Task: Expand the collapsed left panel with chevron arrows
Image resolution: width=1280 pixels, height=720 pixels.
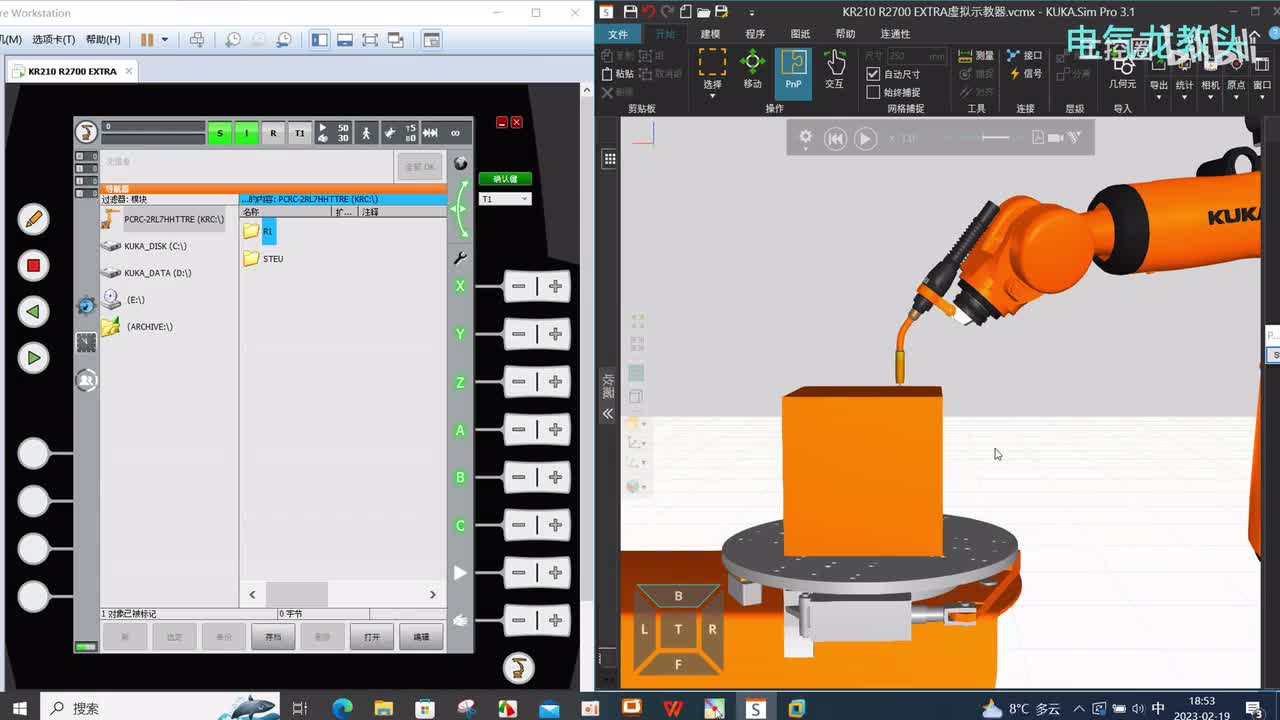Action: 607,413
